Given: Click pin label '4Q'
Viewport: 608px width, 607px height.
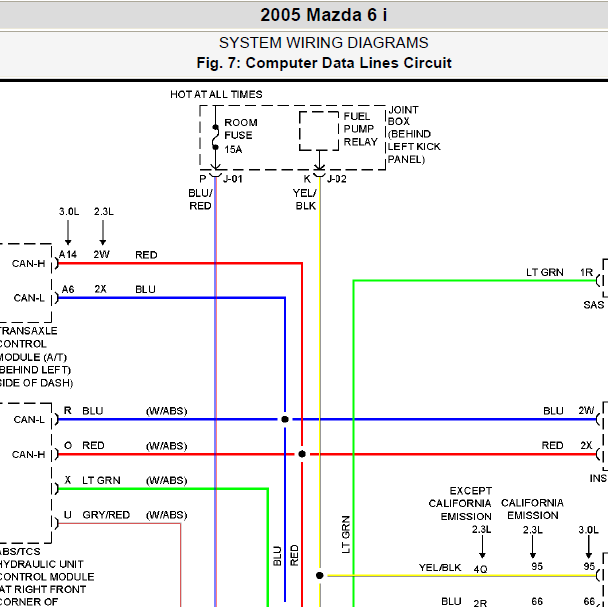Looking at the screenshot, I should click(x=480, y=569).
